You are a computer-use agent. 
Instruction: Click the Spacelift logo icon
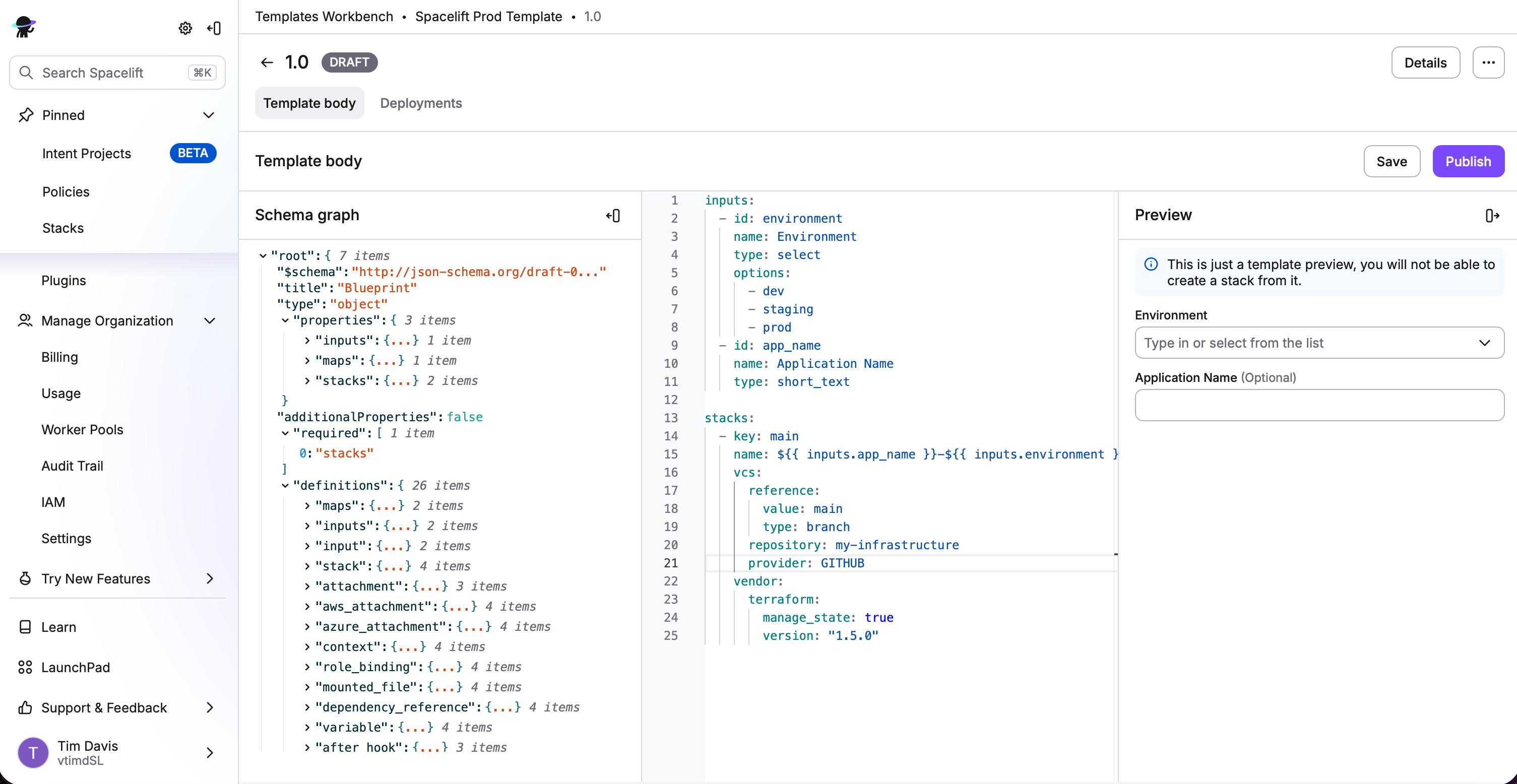[24, 27]
